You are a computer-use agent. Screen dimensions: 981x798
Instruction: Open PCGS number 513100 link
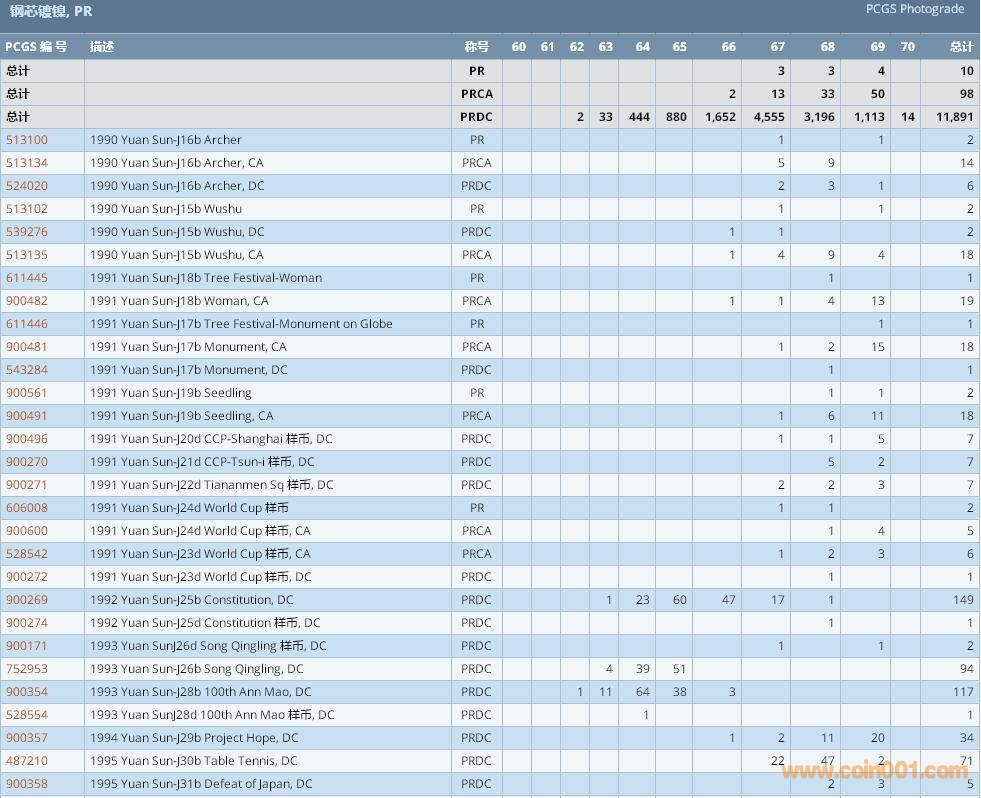[27, 140]
